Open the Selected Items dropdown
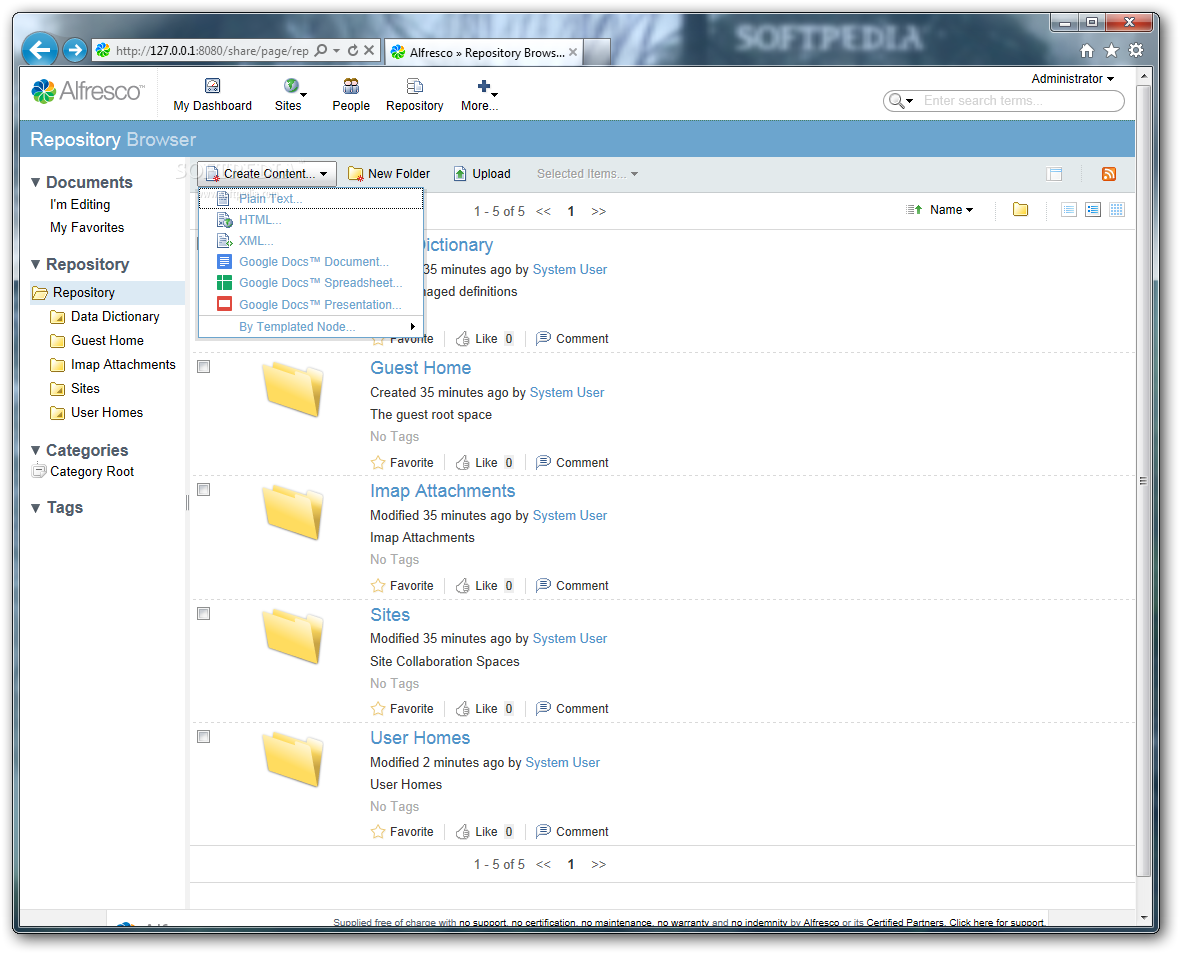1180x954 pixels. [x=587, y=174]
